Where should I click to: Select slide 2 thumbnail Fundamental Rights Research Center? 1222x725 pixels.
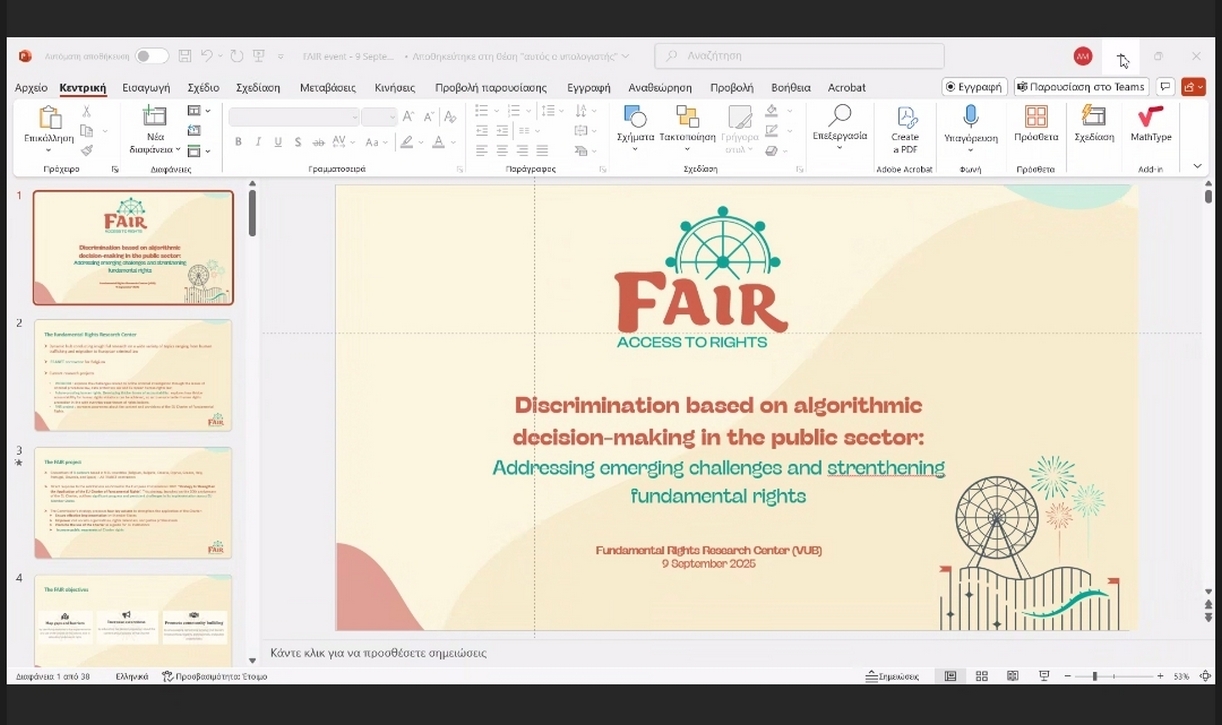[133, 375]
